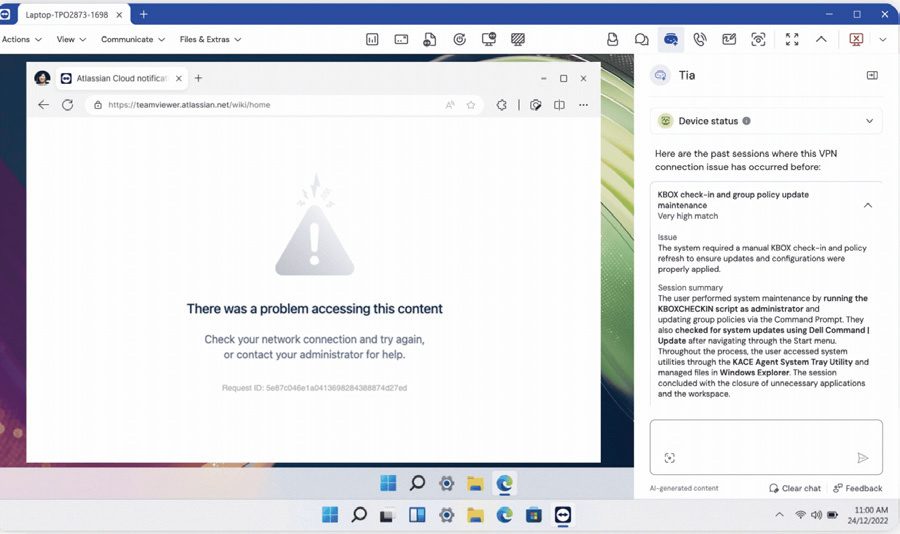This screenshot has width=900, height=534.
Task: Toggle the Tia AI assistant icon
Action: click(670, 40)
